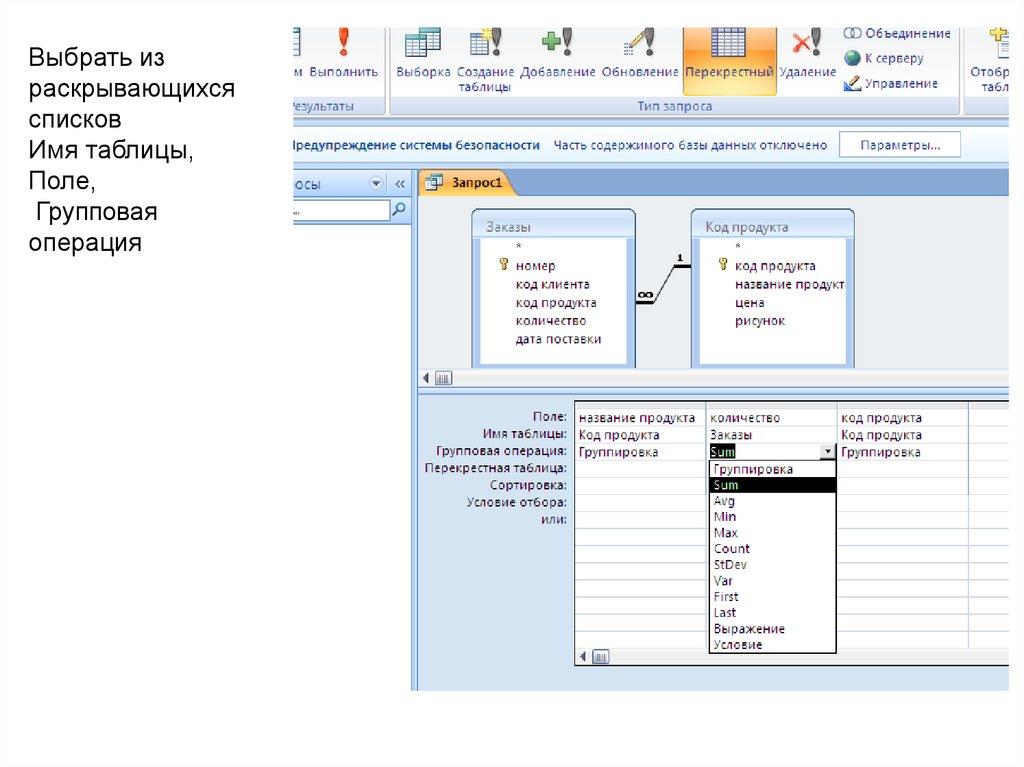1024x767 pixels.
Task: Click the дата поставки field in Заказы
Action: [x=558, y=339]
